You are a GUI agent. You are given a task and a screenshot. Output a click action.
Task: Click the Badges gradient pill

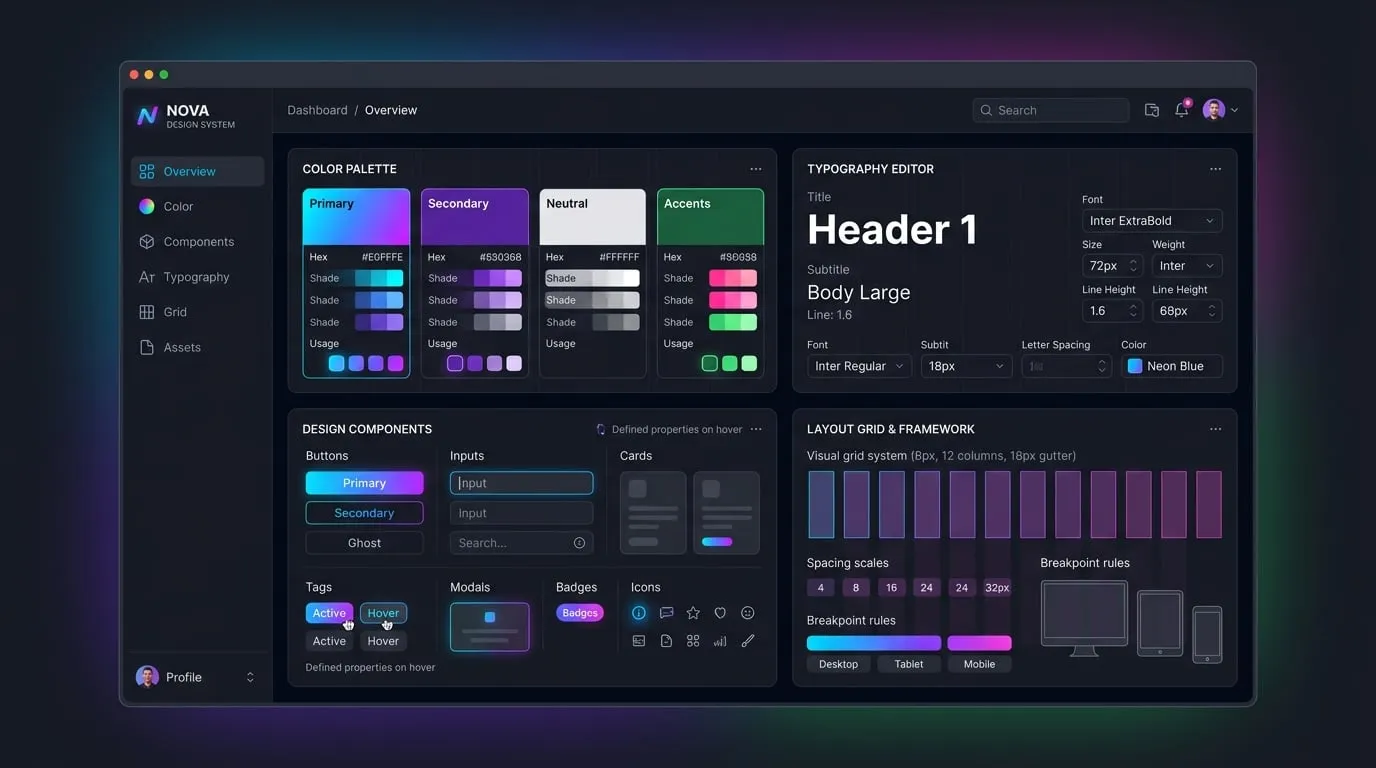[x=580, y=613]
